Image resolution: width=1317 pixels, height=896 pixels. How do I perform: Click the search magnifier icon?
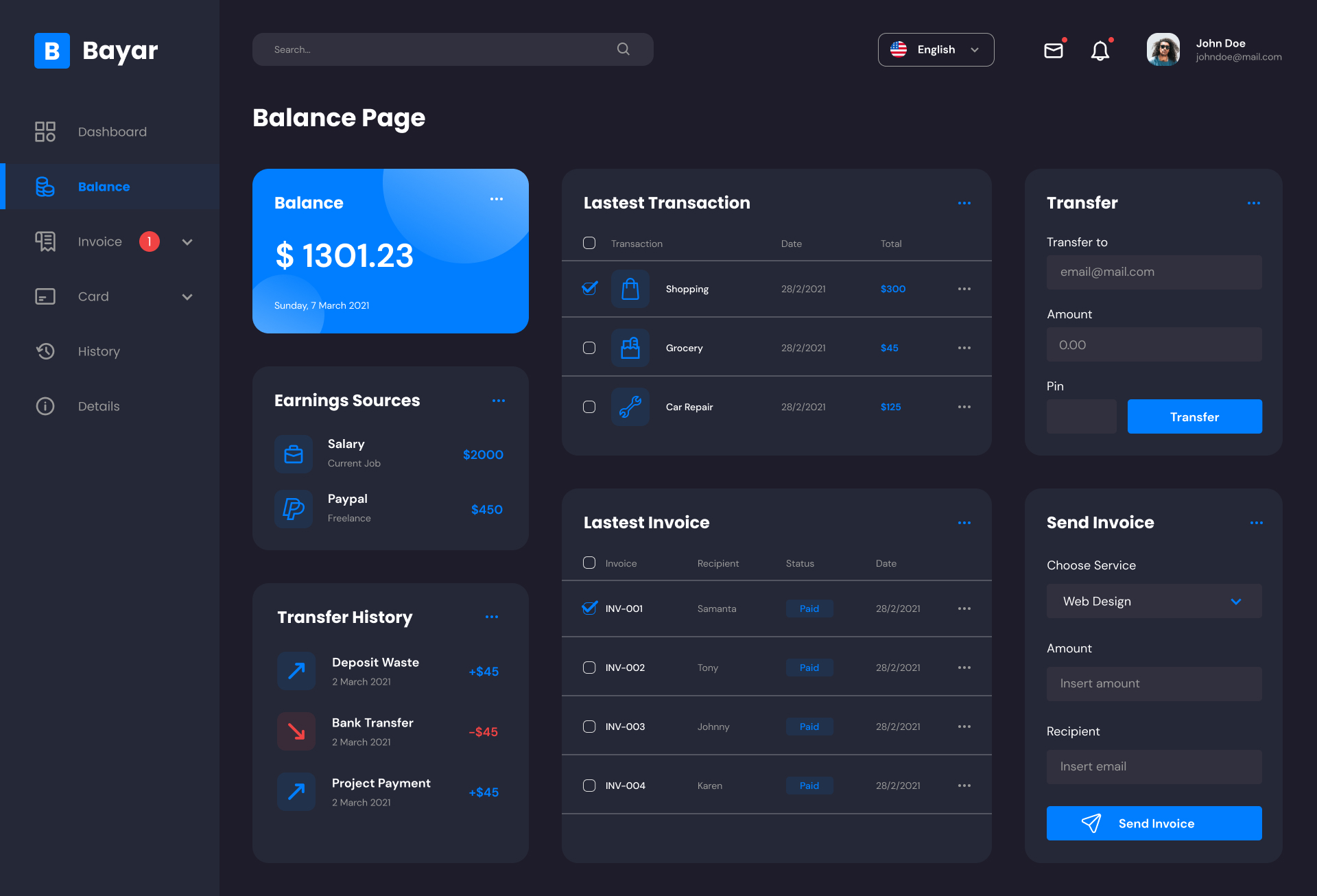(x=623, y=49)
